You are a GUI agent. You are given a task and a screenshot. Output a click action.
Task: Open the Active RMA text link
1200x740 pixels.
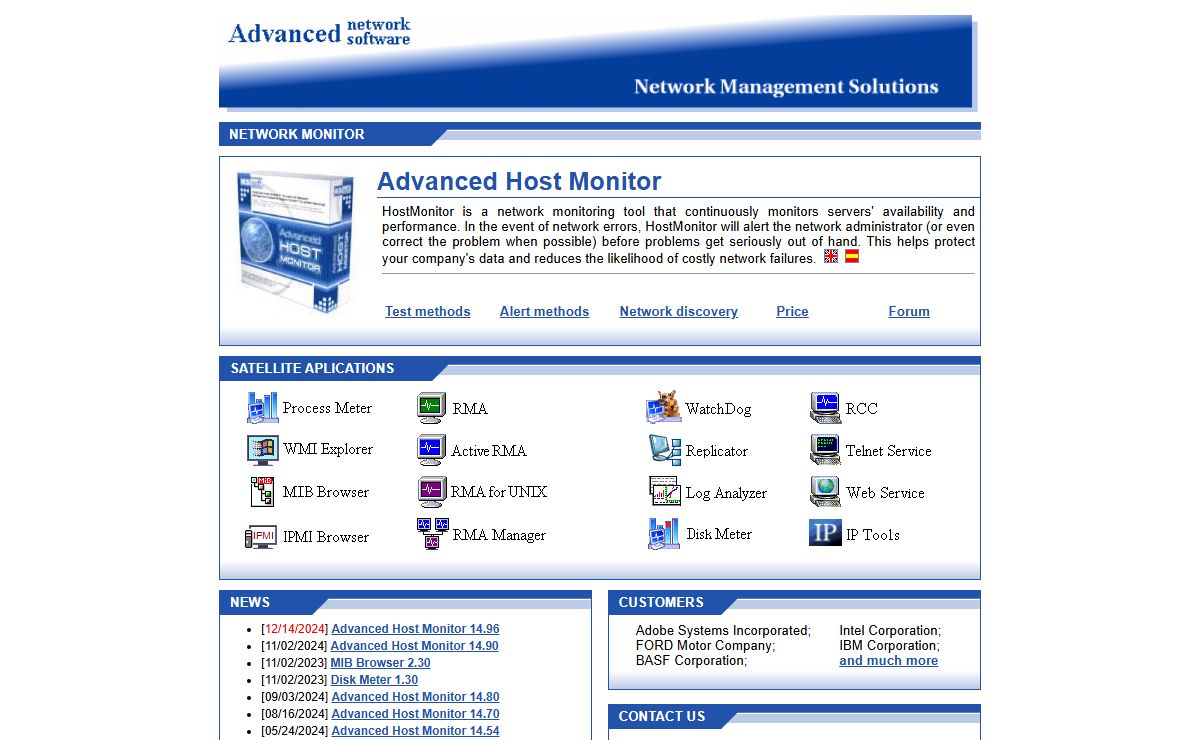coord(489,451)
